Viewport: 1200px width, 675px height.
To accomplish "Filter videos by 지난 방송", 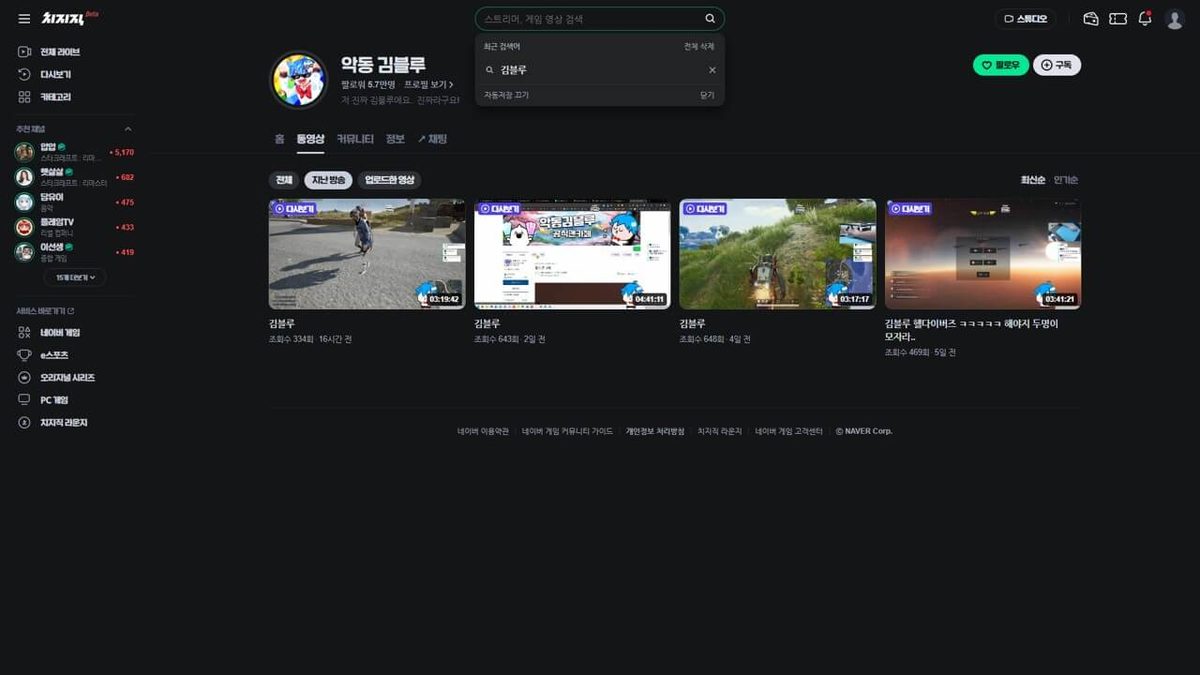I will pos(329,180).
